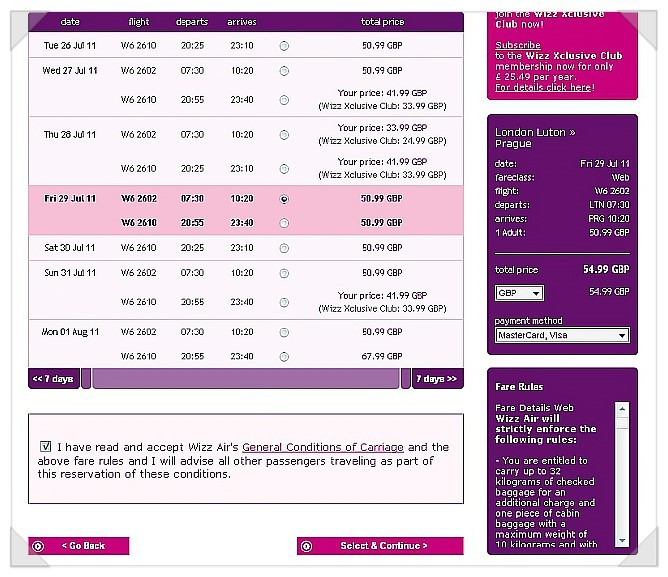Click London Luton » Prague heading
This screenshot has height=577, width=668.
tap(535, 138)
